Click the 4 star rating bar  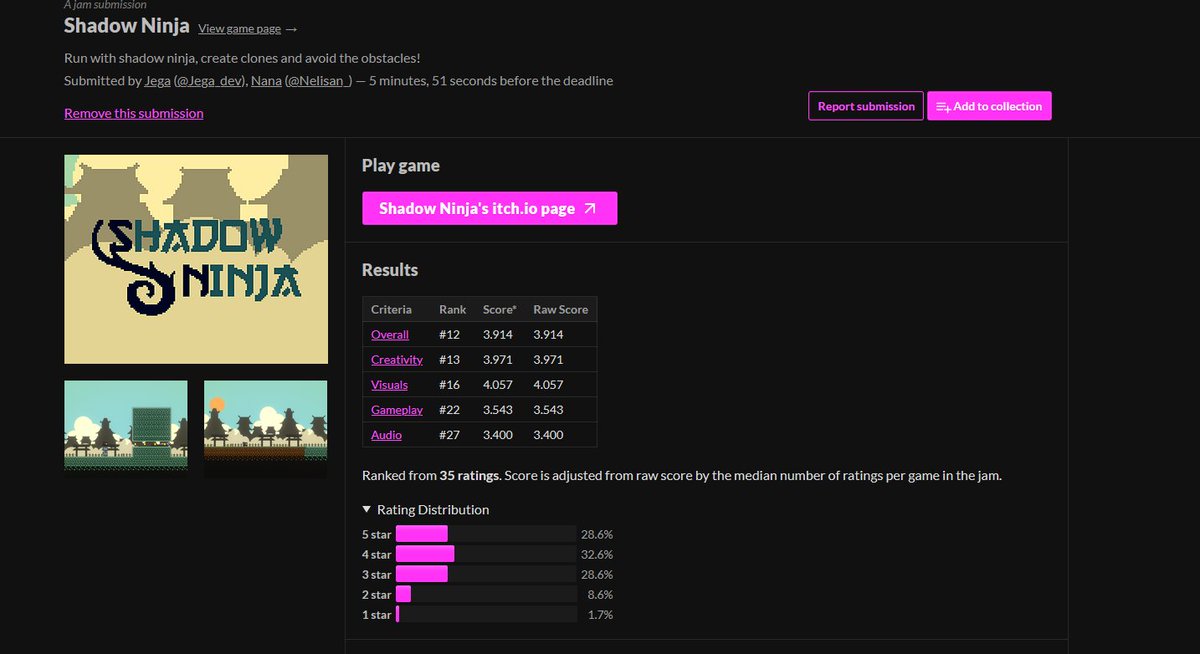(486, 554)
